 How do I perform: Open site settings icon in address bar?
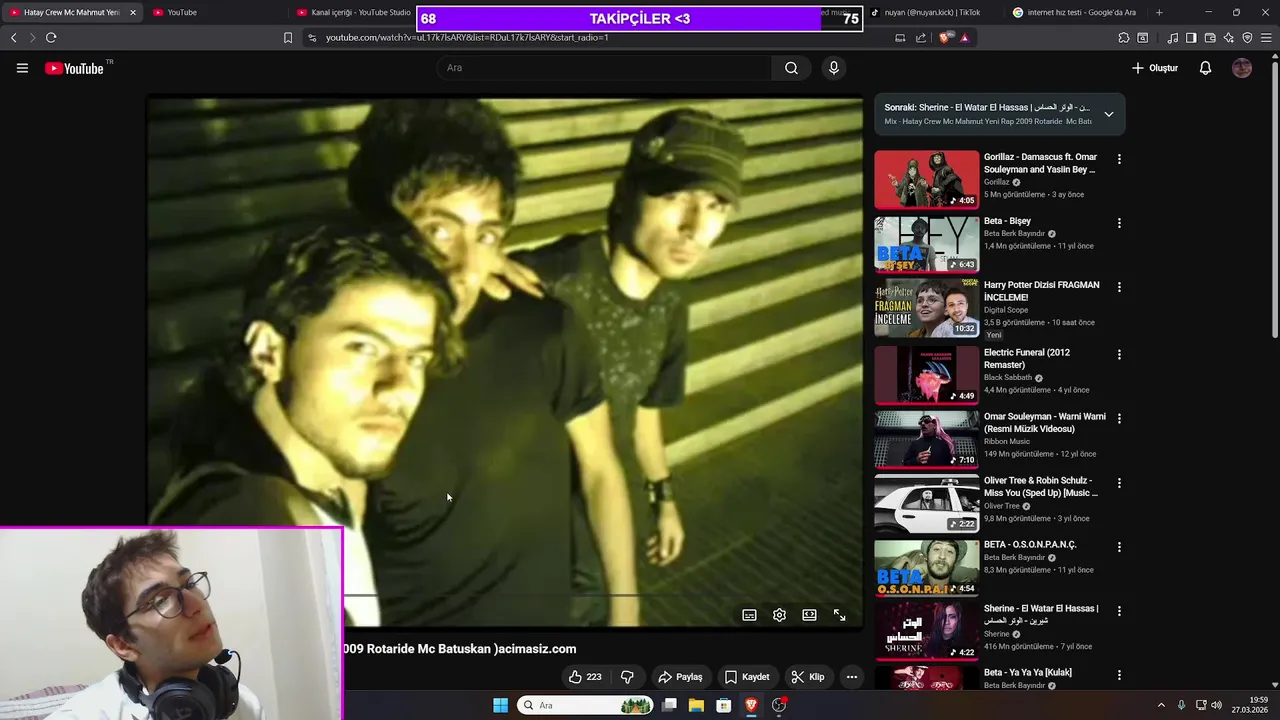tap(312, 38)
